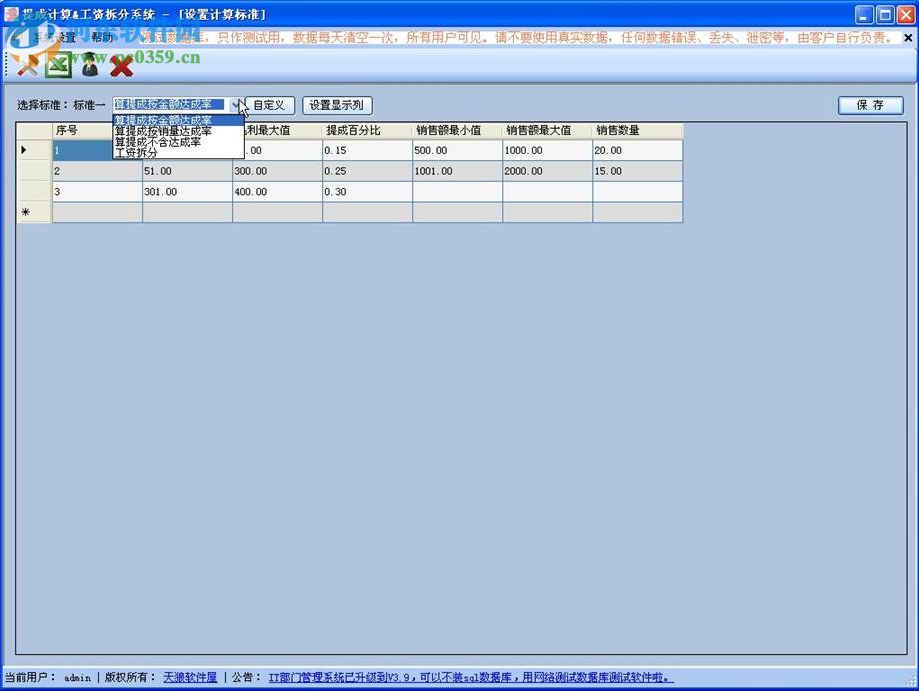Click the 销售额最小值 cell containing 1001.00
Screen dimensions: 919x691
tap(458, 171)
